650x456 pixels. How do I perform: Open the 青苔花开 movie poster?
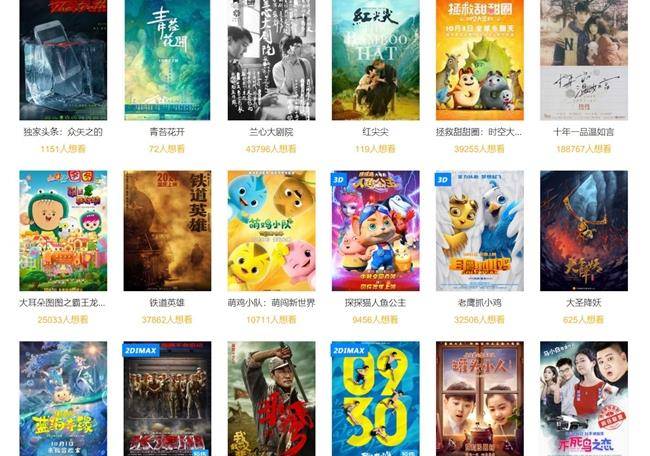click(x=167, y=60)
